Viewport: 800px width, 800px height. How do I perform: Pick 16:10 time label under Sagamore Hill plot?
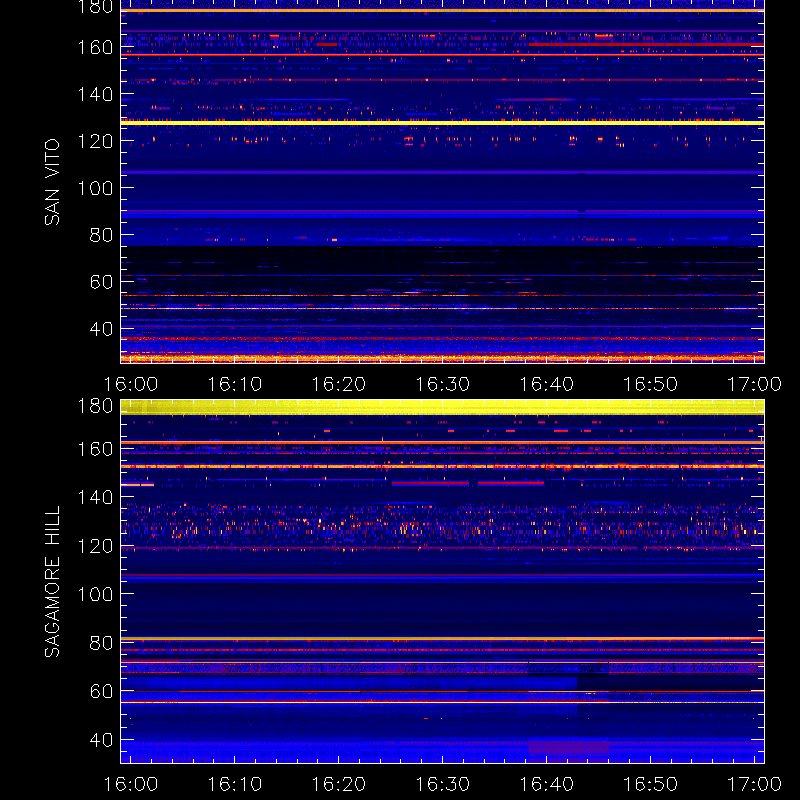click(x=235, y=784)
